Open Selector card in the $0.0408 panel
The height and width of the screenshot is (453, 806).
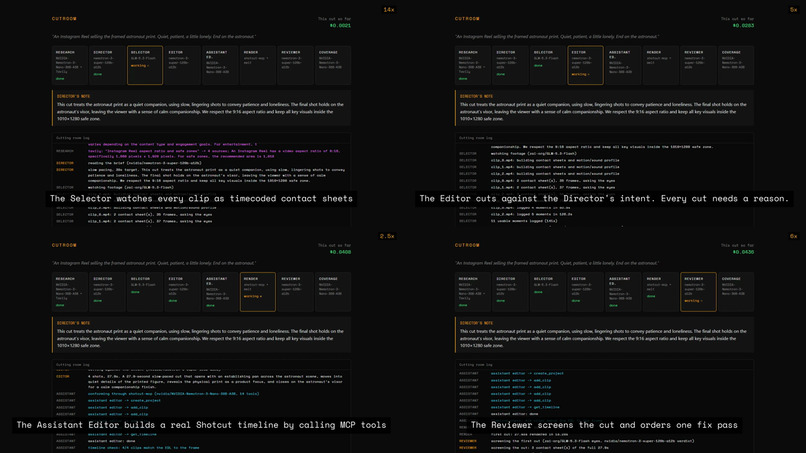click(145, 292)
